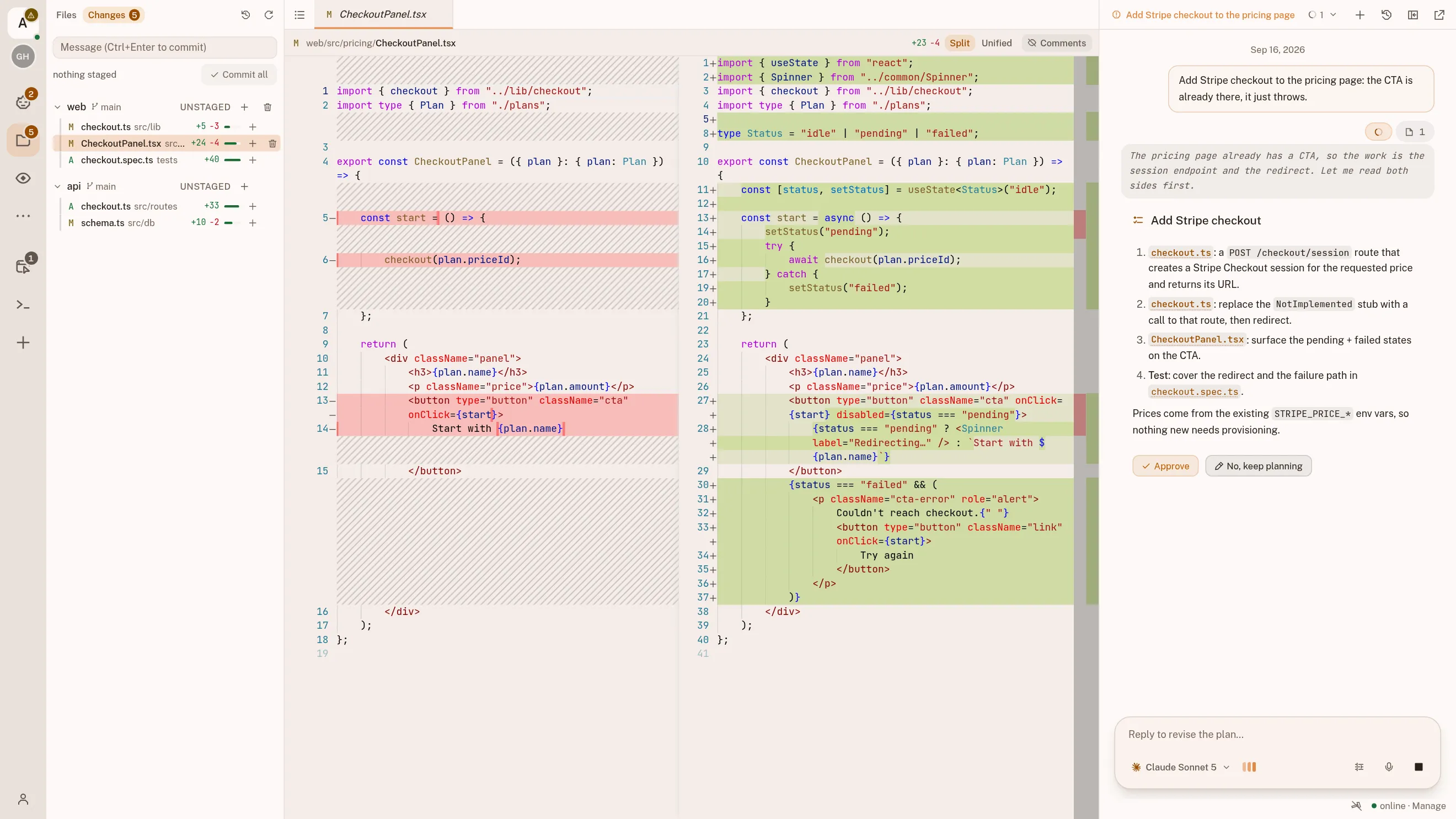The width and height of the screenshot is (1456, 819).
Task: Collapse the web repo group
Action: point(57,107)
